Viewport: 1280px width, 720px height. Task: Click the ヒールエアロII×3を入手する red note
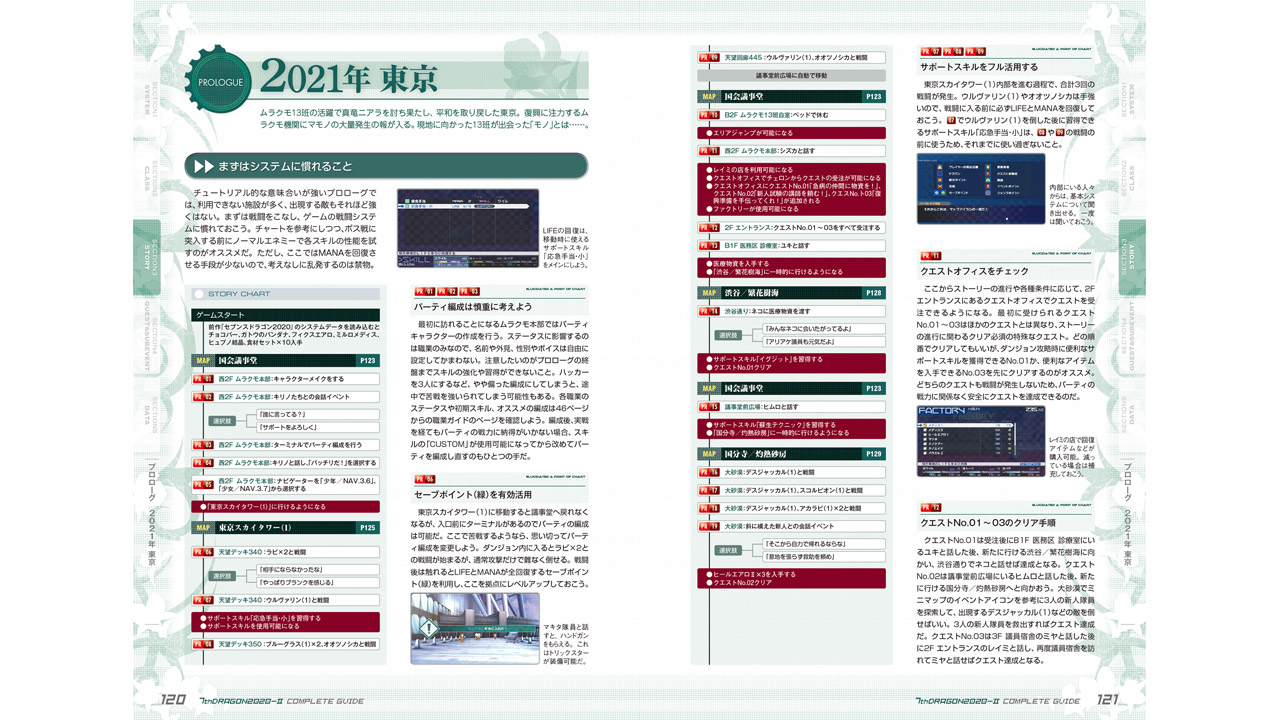point(752,575)
